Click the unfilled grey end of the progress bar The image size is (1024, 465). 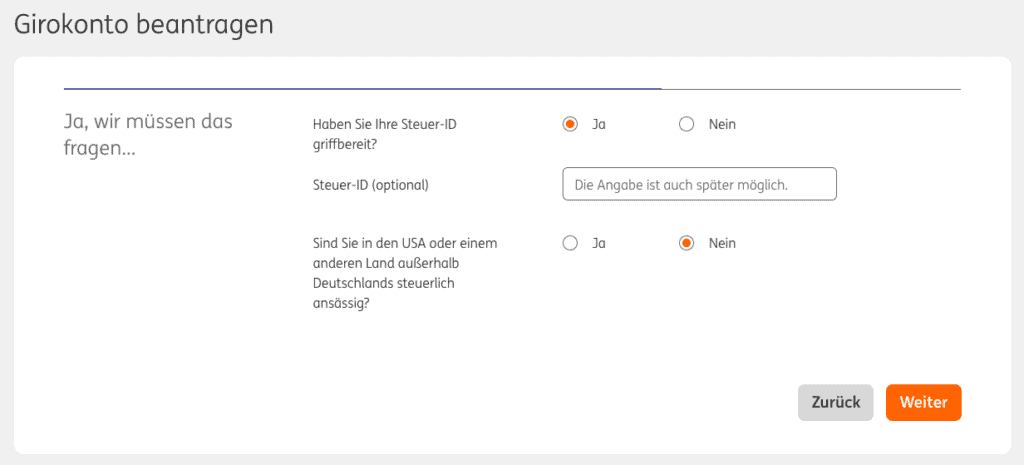[810, 89]
